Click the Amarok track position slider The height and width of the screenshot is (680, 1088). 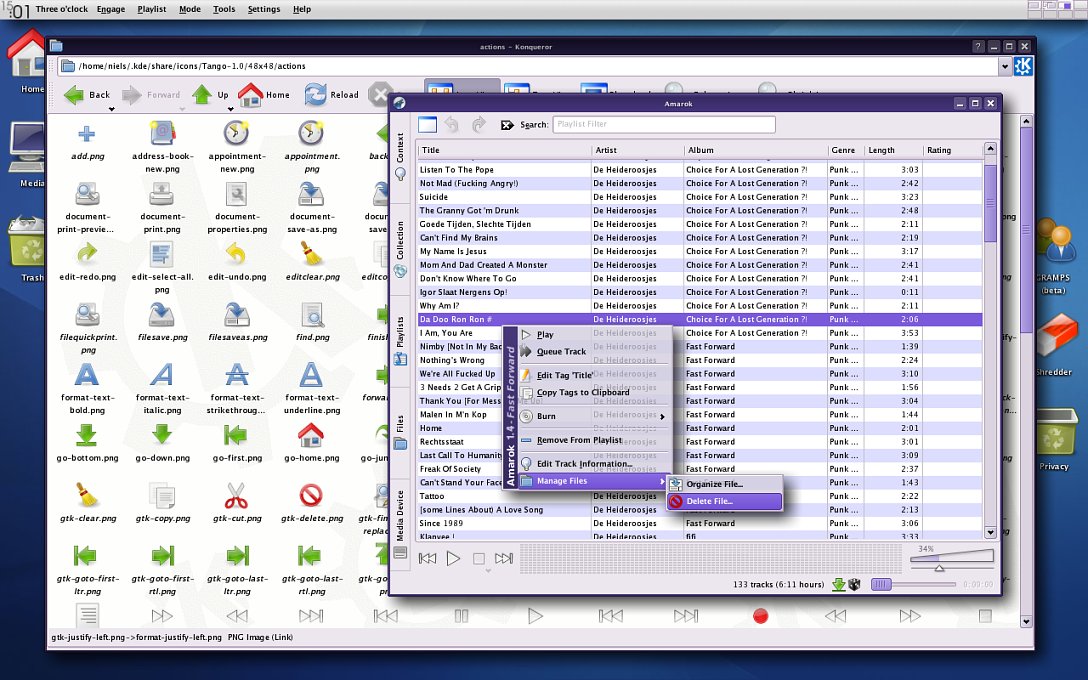[914, 585]
